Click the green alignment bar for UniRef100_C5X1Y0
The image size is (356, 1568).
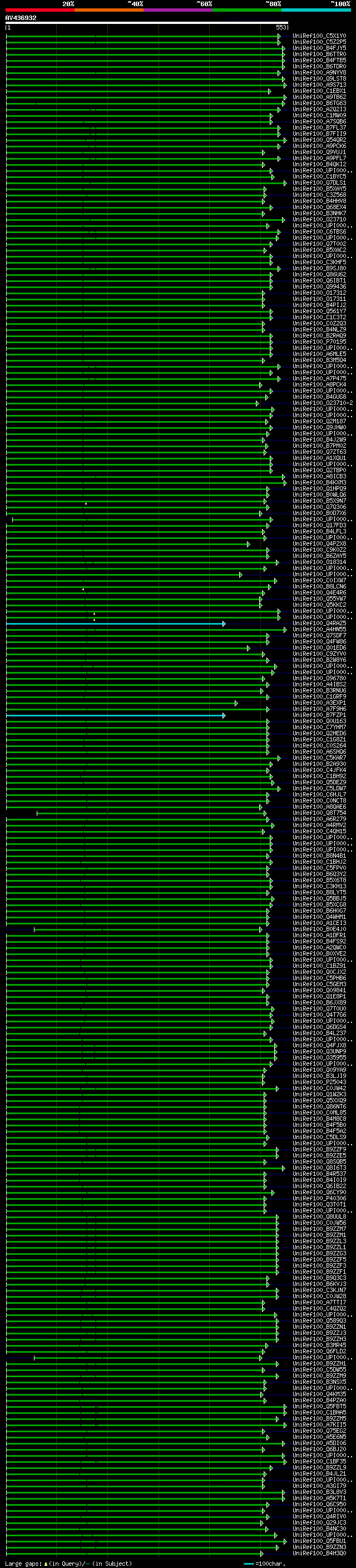[143, 37]
